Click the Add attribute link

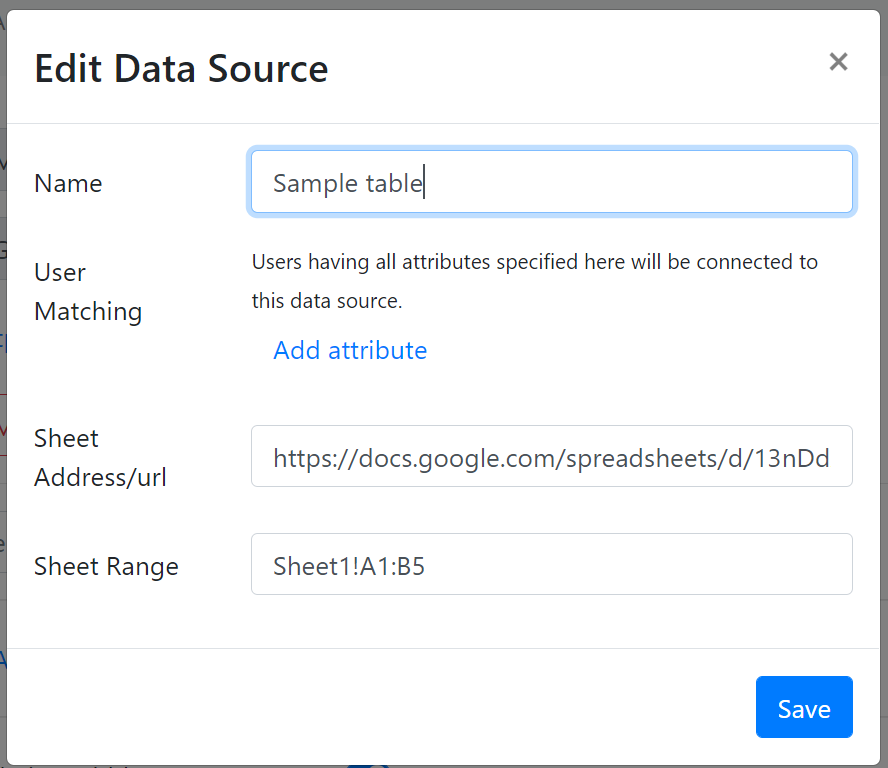point(350,350)
